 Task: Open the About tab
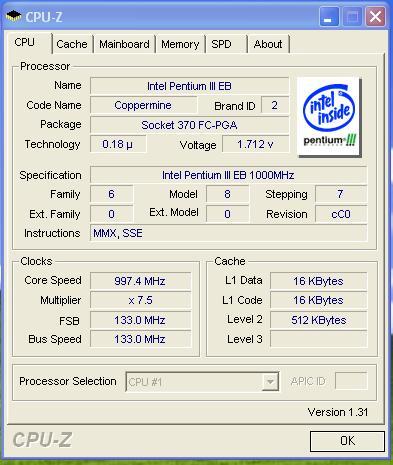click(x=268, y=44)
